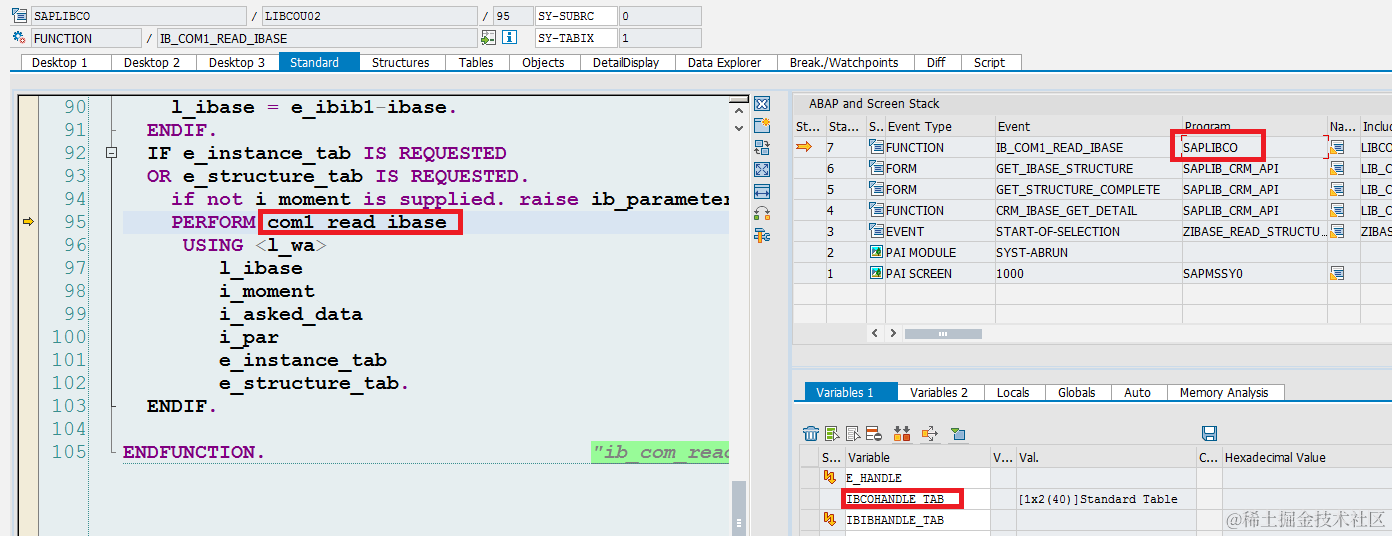Click navigation icon in GET_IBASE_STRUCTURE stack row
The width and height of the screenshot is (1392, 536).
tap(1336, 168)
